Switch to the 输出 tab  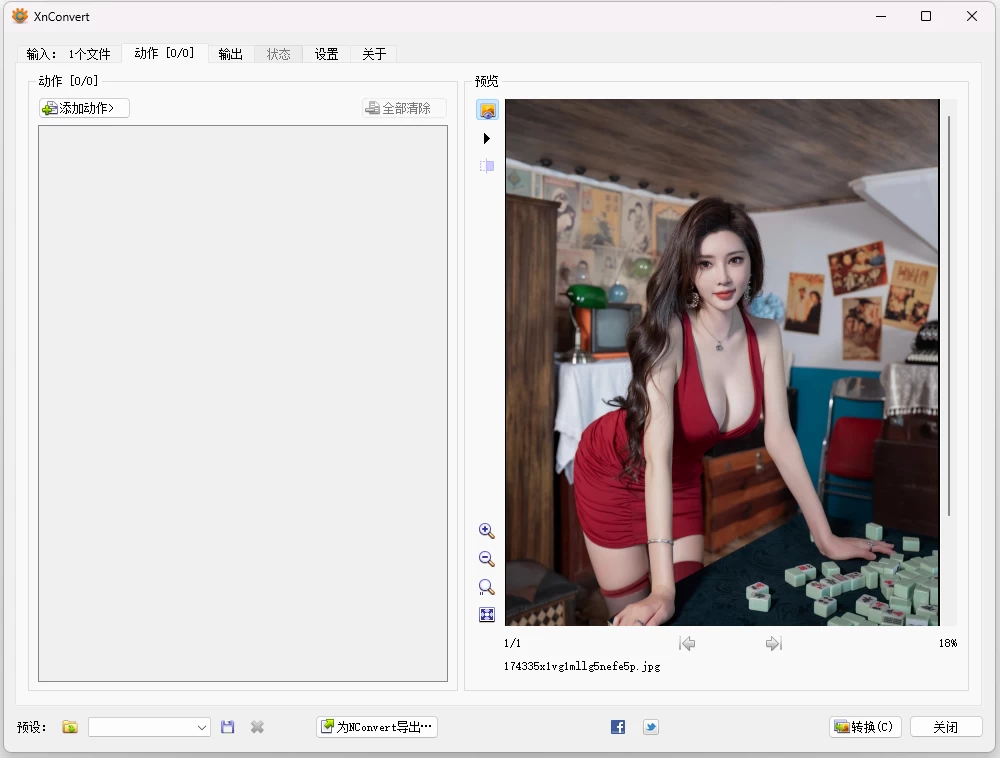click(231, 54)
